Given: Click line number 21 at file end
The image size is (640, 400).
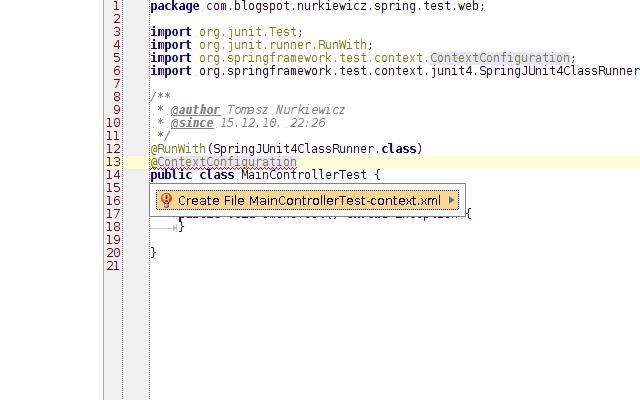Looking at the screenshot, I should (x=113, y=266).
